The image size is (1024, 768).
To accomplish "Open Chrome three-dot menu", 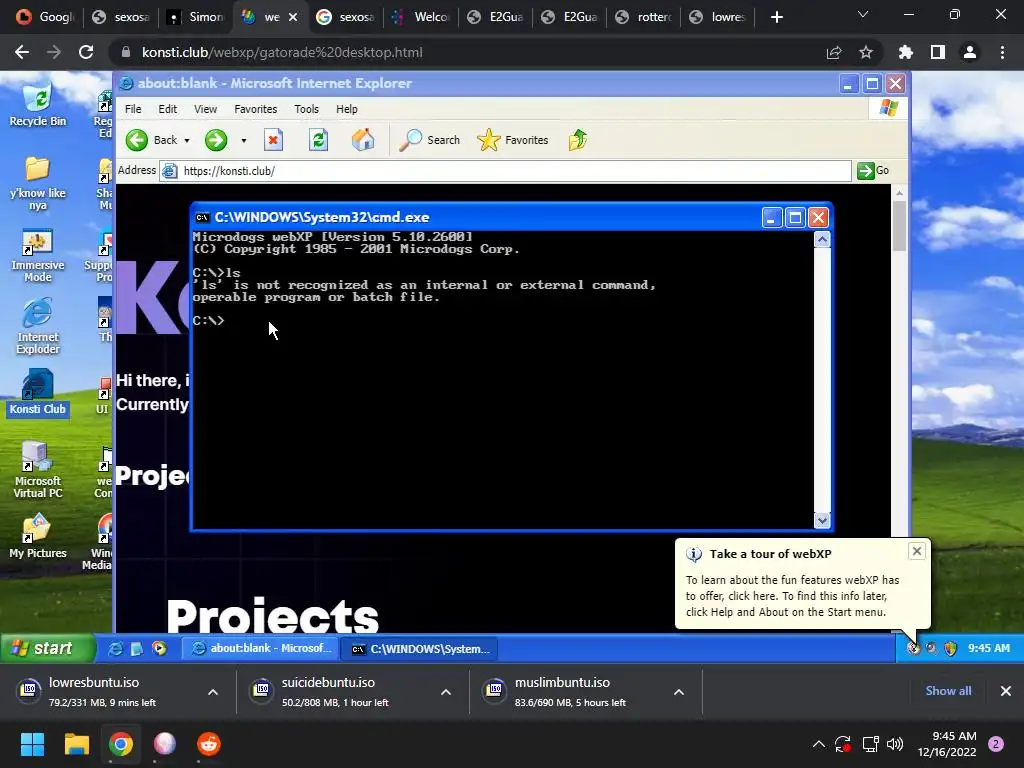I will click(x=1002, y=52).
